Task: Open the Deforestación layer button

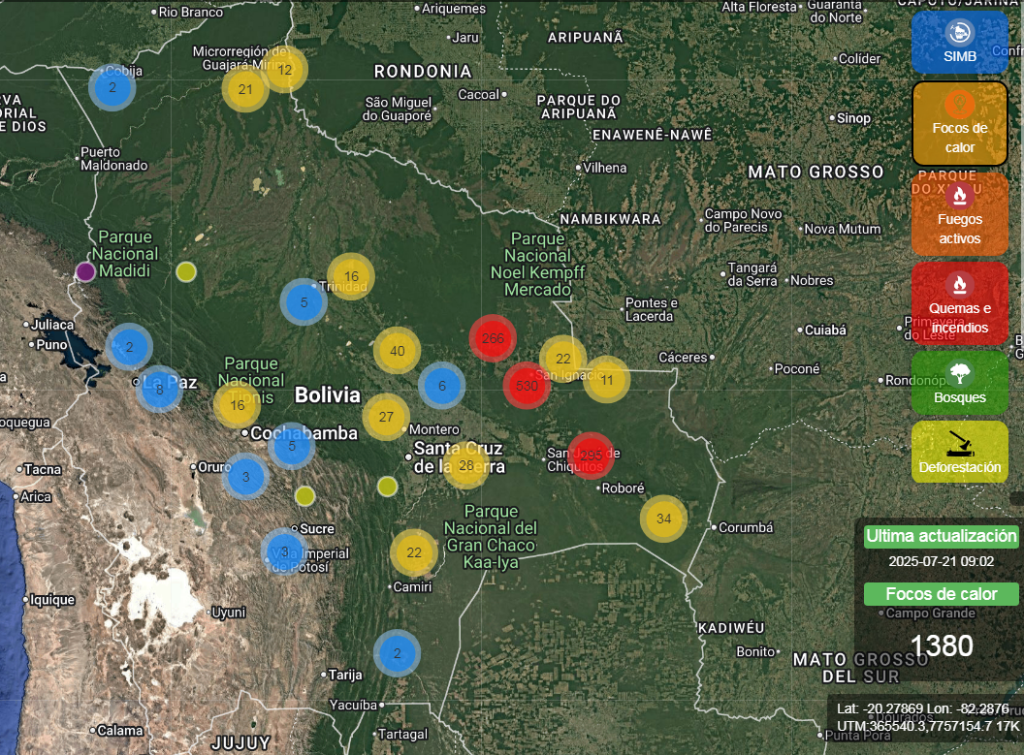Action: [x=959, y=452]
